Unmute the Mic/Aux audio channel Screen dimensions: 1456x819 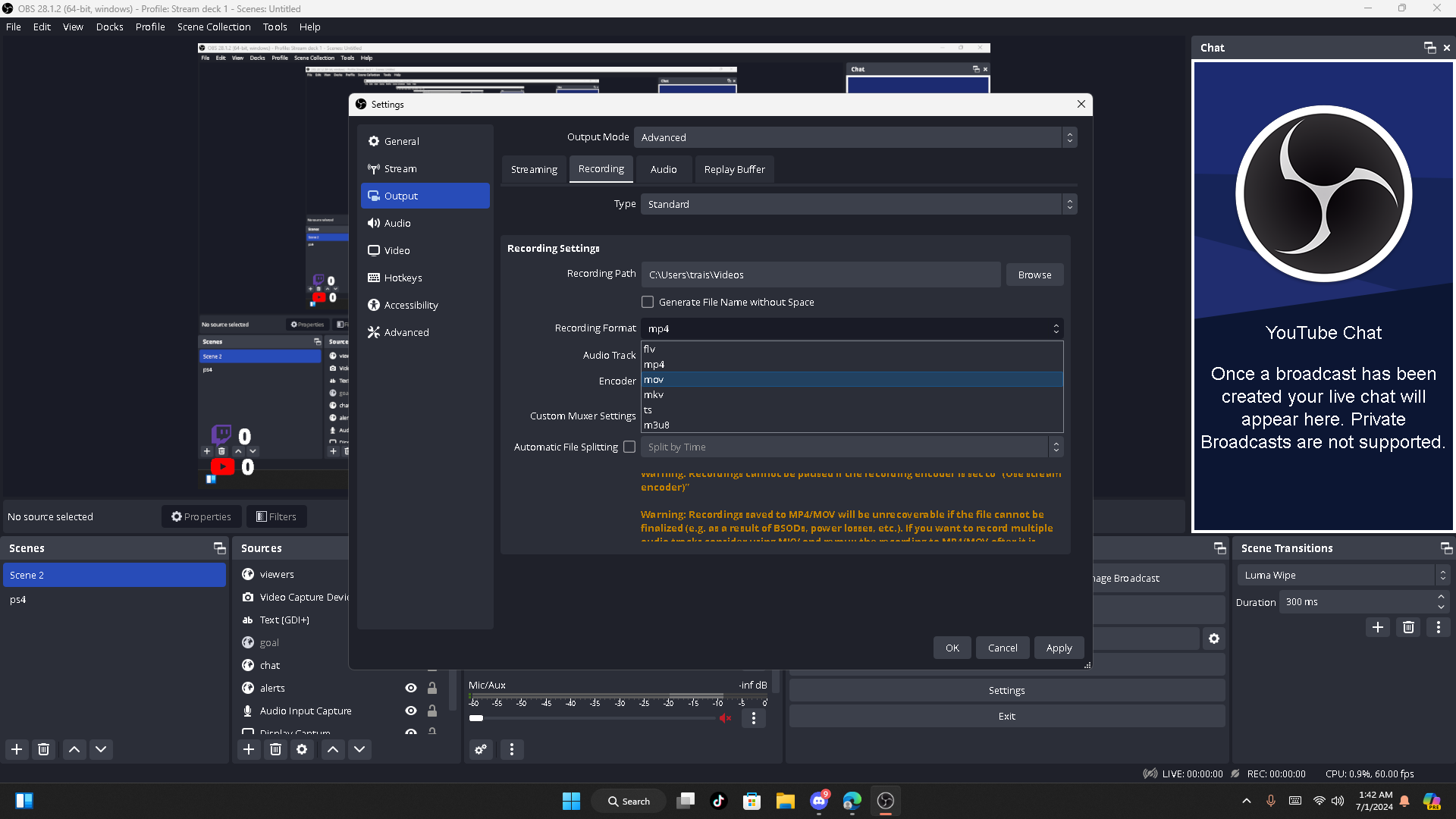click(726, 718)
